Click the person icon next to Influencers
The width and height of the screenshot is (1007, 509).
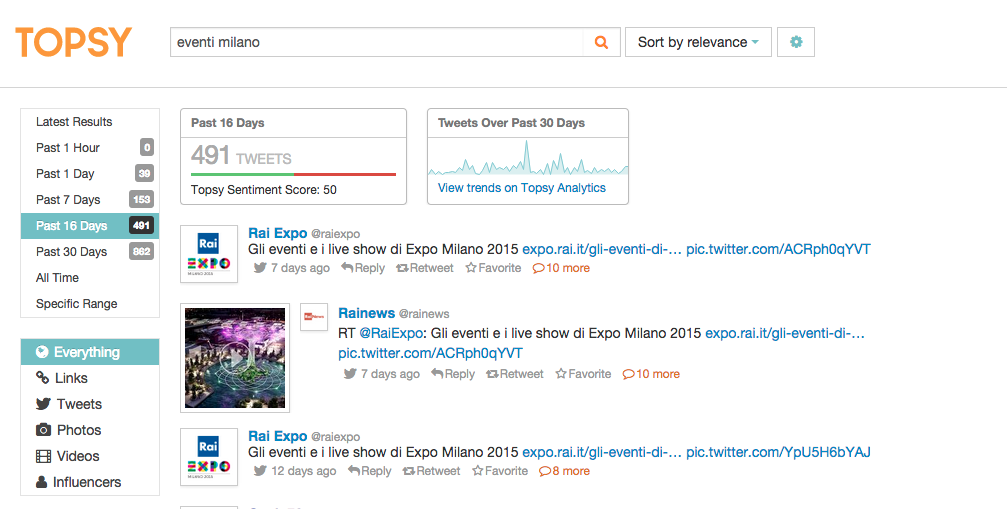point(42,482)
